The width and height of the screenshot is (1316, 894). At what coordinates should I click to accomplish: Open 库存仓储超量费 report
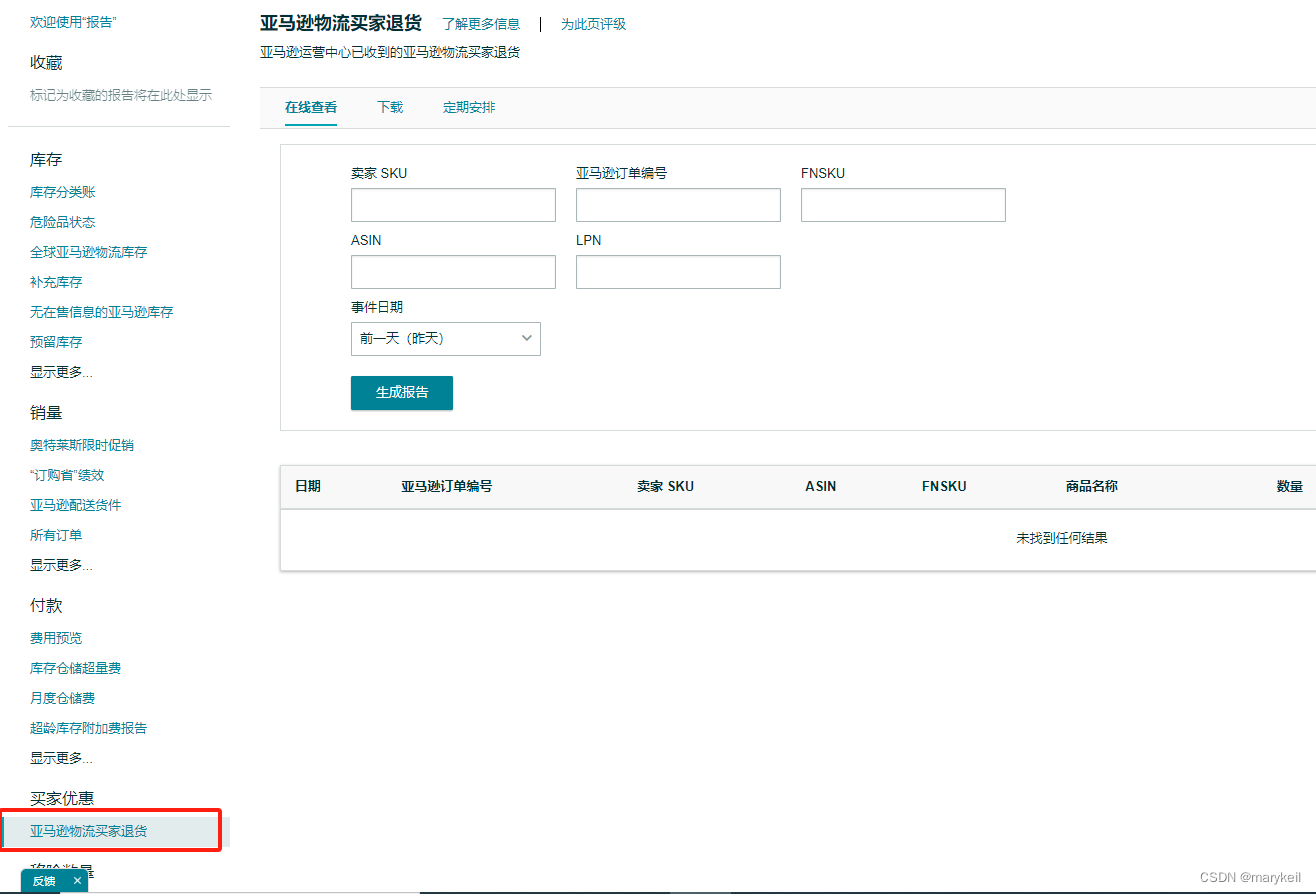(x=75, y=668)
